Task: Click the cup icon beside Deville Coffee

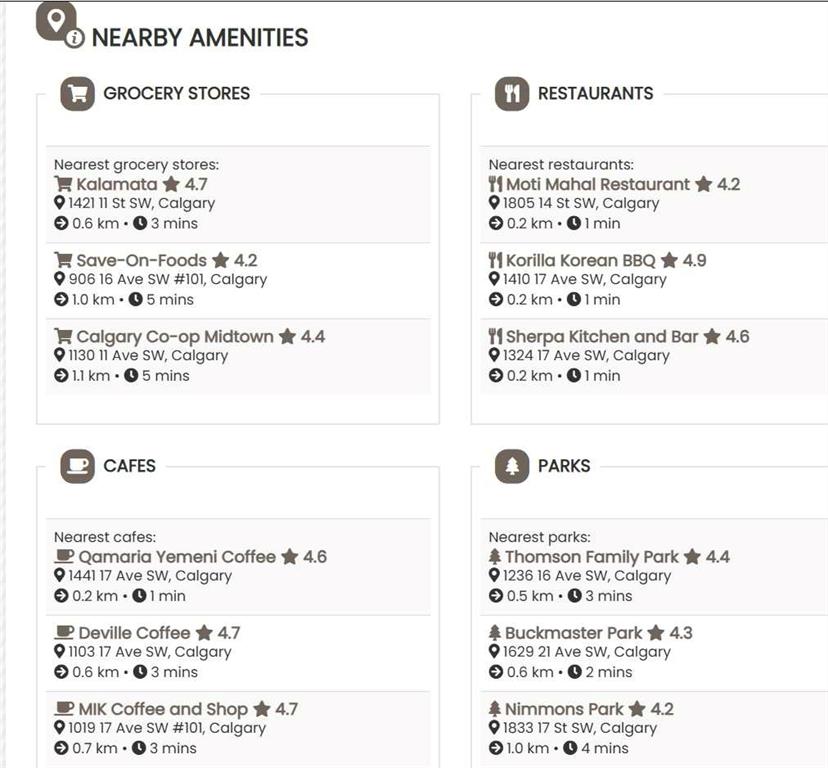Action: click(x=64, y=633)
